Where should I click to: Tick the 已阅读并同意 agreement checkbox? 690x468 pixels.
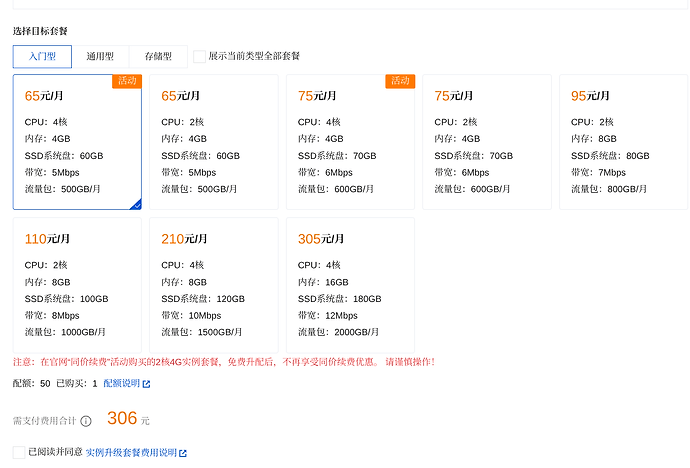click(19, 452)
